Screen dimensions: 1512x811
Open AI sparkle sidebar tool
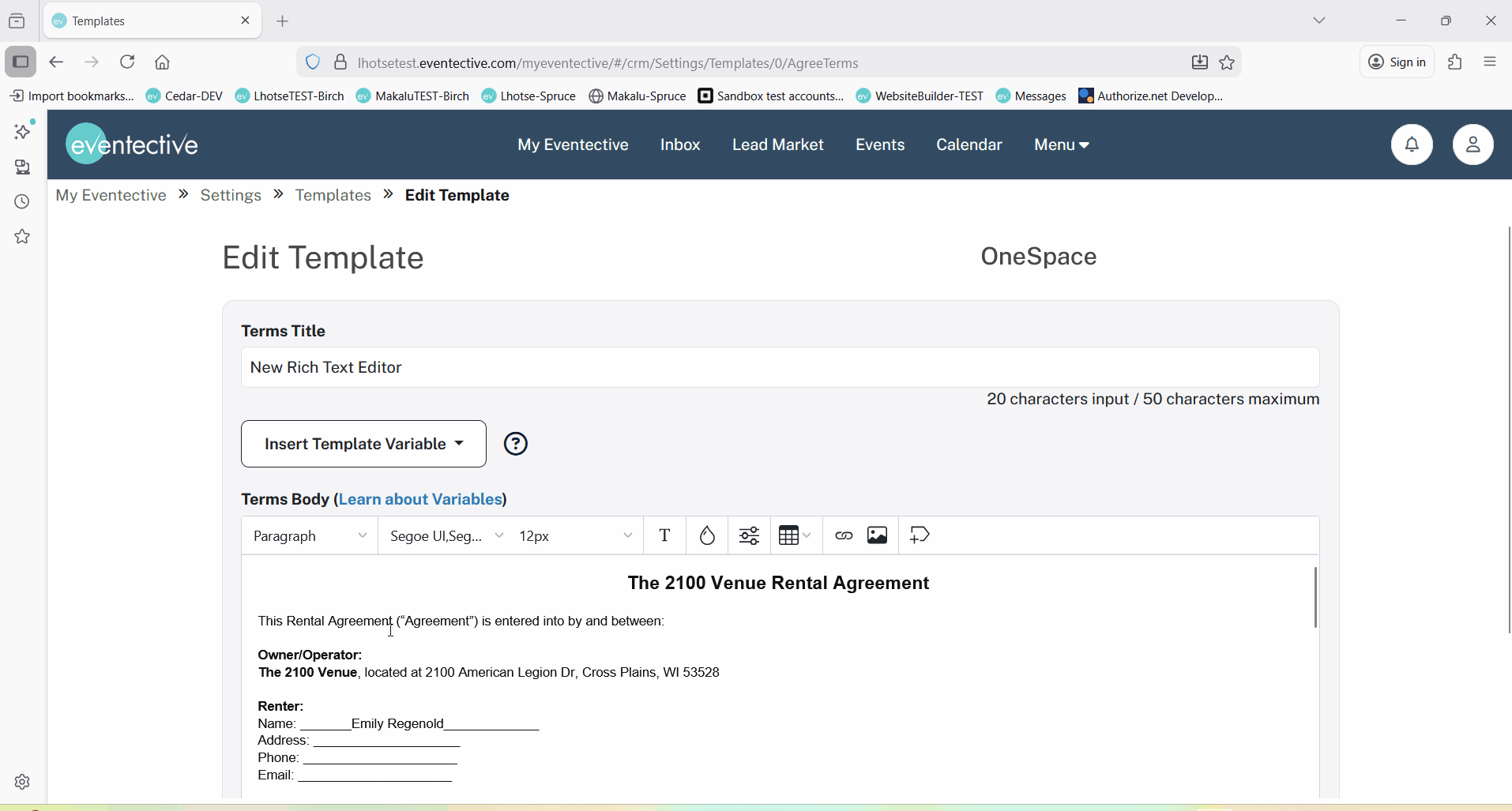(x=24, y=131)
